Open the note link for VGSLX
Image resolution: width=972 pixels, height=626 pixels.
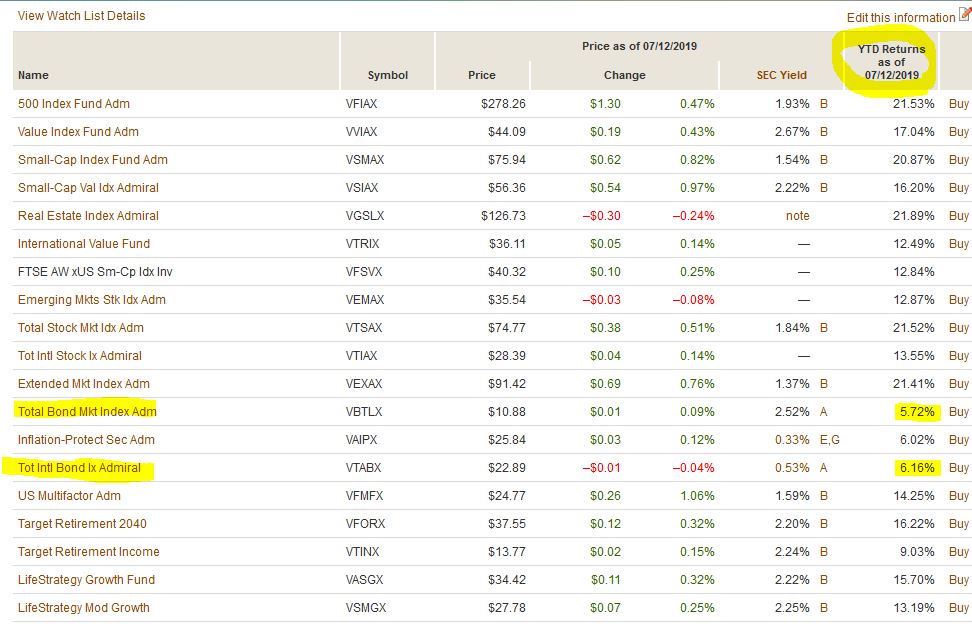pyautogui.click(x=797, y=216)
